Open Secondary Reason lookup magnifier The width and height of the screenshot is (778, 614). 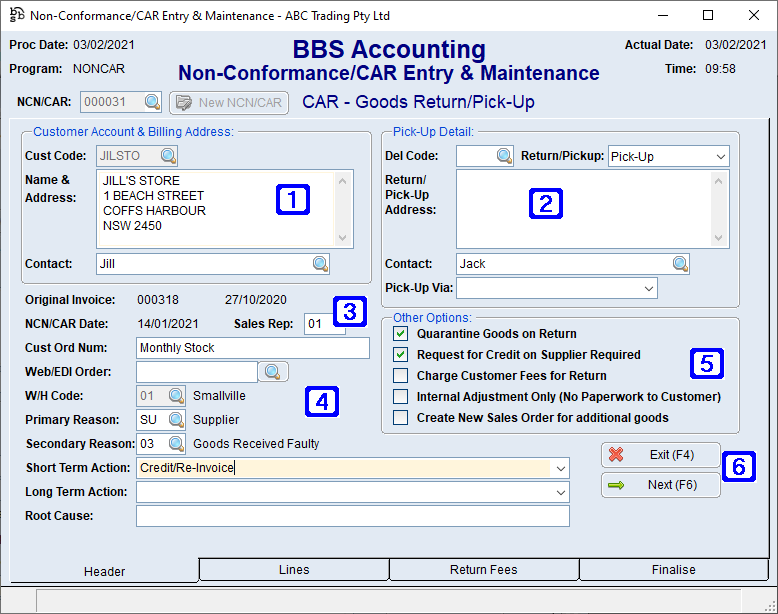point(176,444)
